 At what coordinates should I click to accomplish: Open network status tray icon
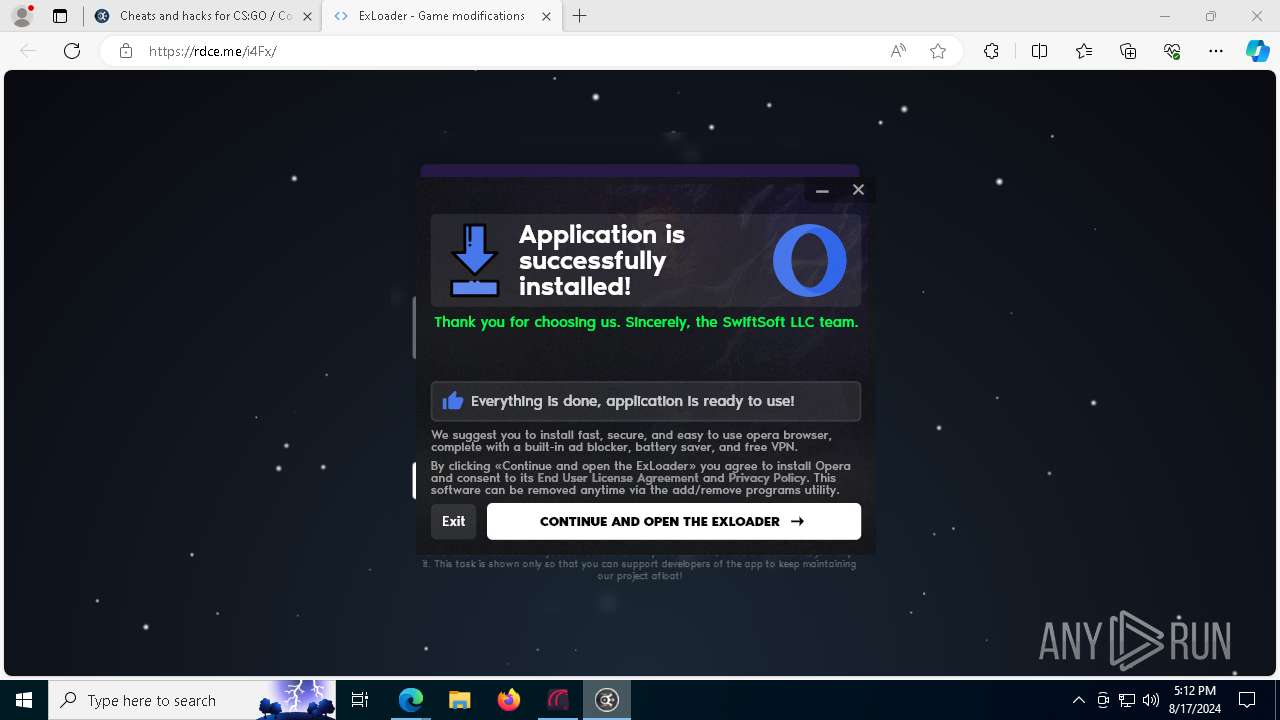tap(1127, 700)
